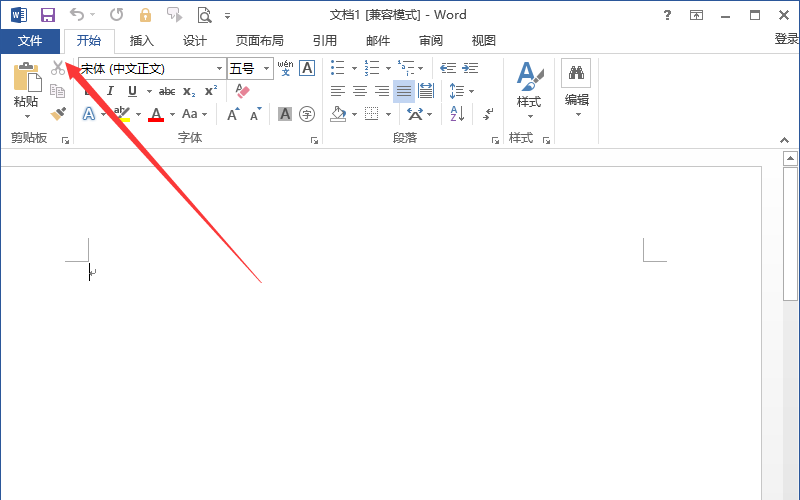
Task: Activate the format painter brush
Action: pyautogui.click(x=58, y=113)
